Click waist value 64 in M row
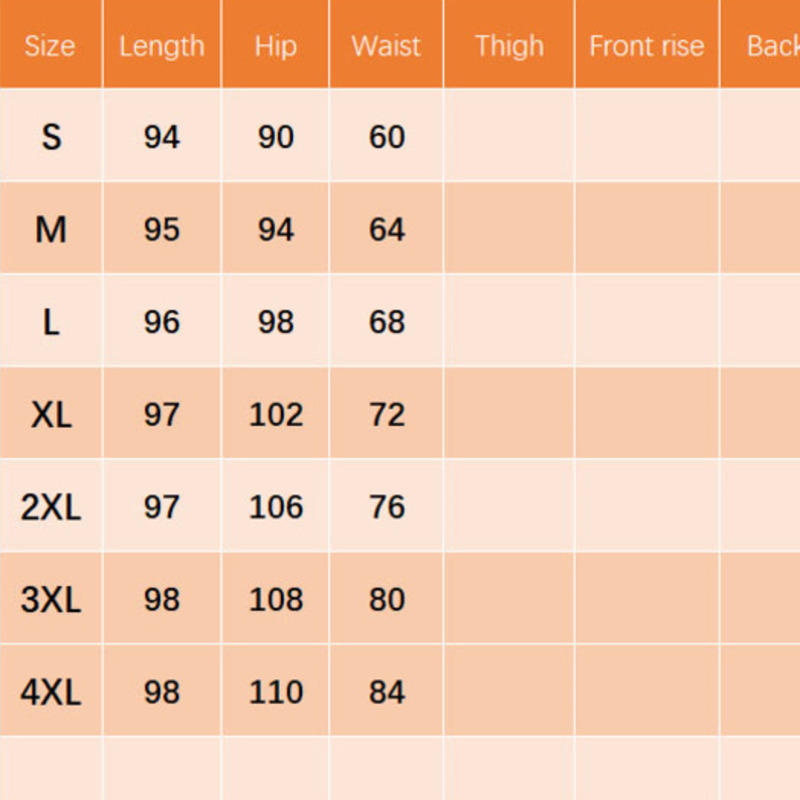800x800 pixels. (x=387, y=229)
